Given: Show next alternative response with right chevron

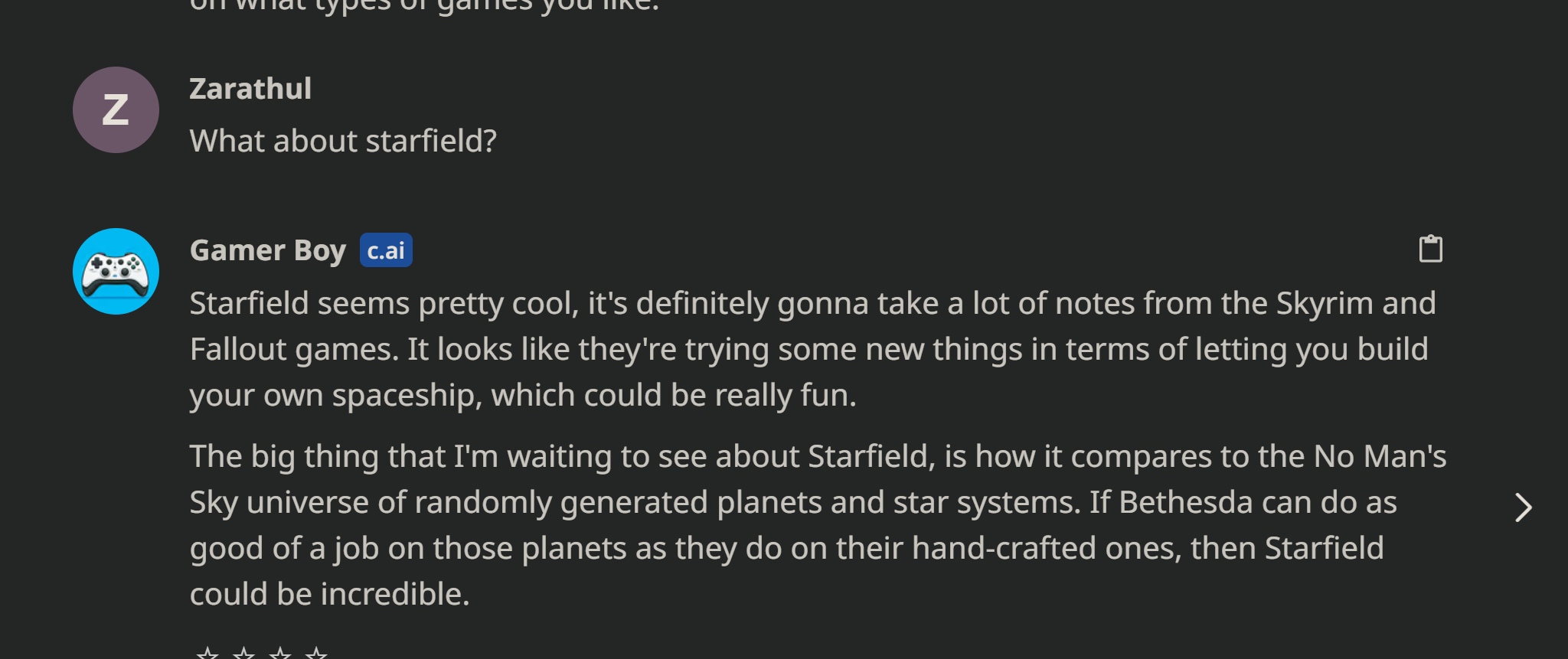Looking at the screenshot, I should (x=1523, y=507).
